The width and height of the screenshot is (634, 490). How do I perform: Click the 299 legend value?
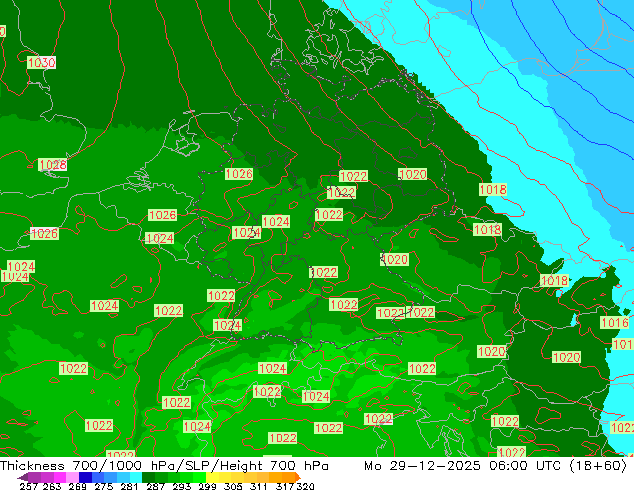coord(207,486)
